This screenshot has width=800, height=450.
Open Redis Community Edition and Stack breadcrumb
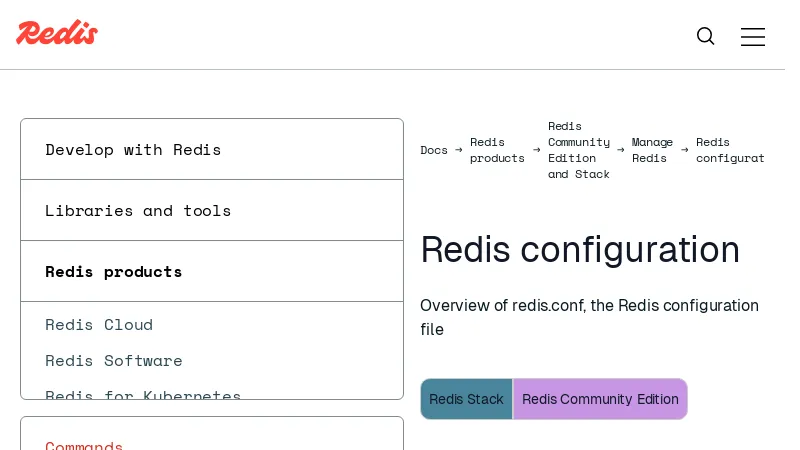[578, 150]
